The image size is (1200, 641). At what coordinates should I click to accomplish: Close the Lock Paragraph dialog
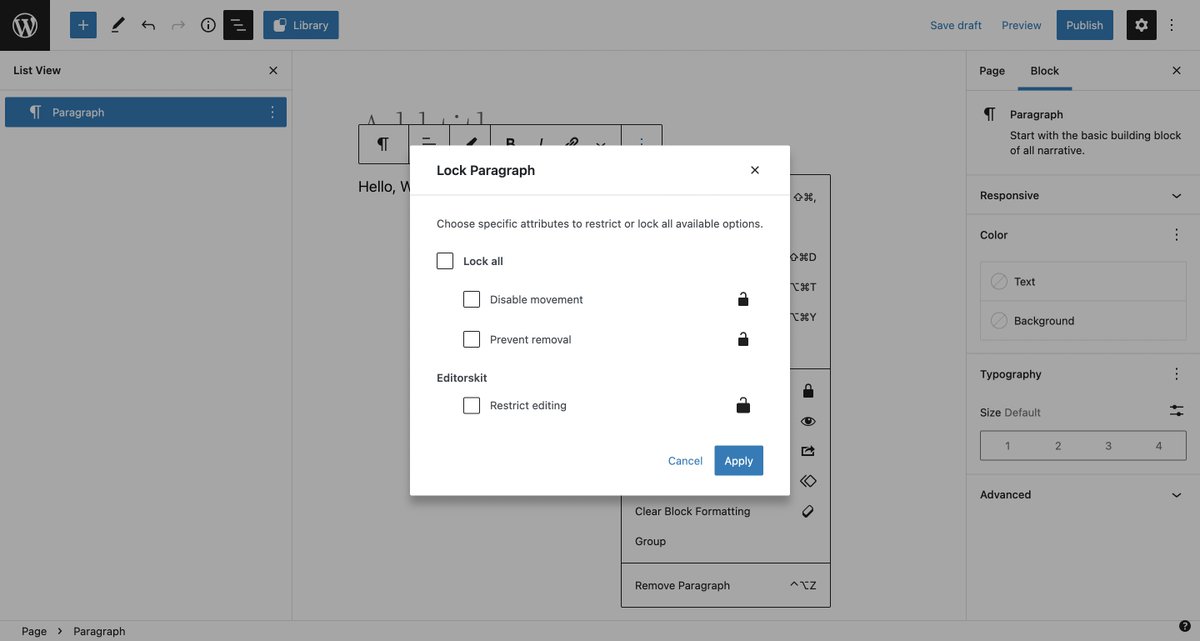(755, 170)
